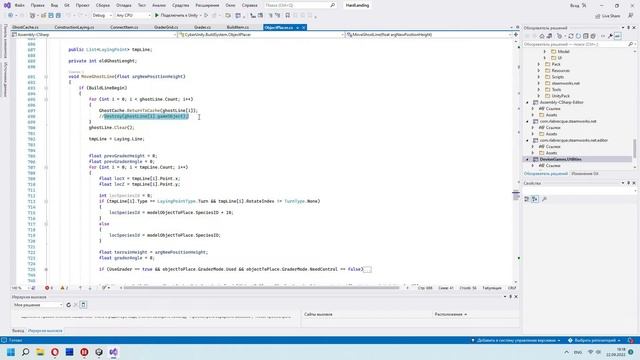Switch to ConnectItem.cs tab
640x360 pixels.
(124, 27)
